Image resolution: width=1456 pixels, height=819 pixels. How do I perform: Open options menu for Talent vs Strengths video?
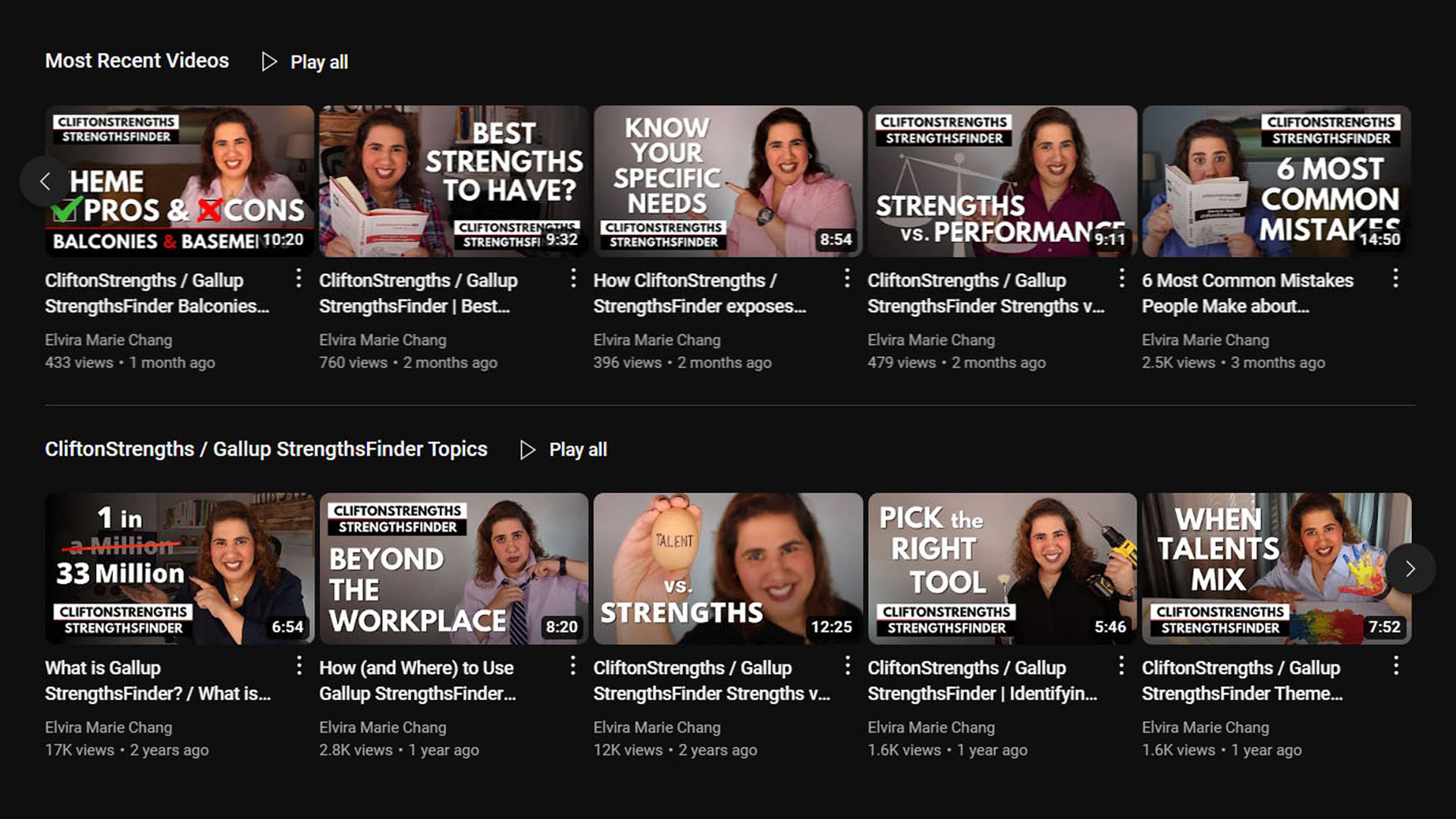point(847,667)
